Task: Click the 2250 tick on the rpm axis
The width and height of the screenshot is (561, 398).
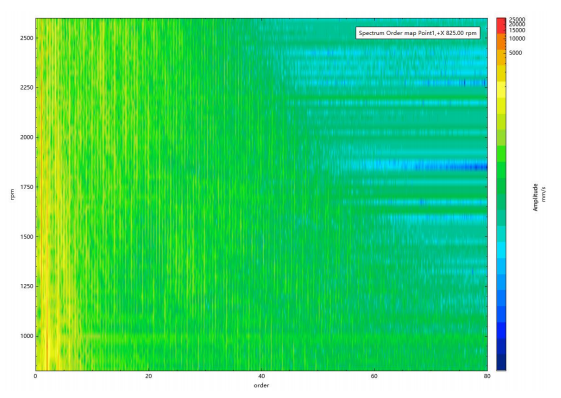Action: [27, 88]
